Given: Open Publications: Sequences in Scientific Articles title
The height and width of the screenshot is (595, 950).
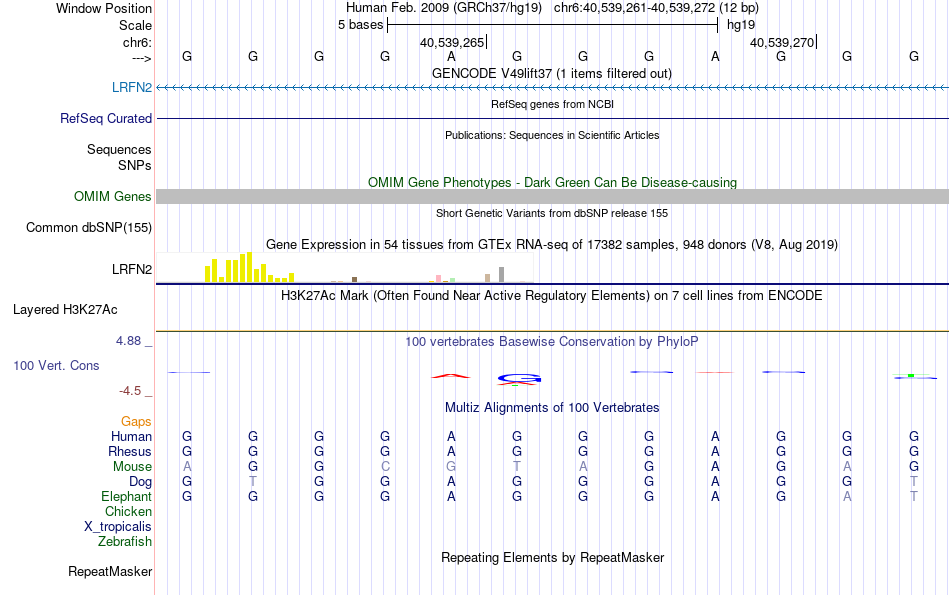Looking at the screenshot, I should click(552, 135).
